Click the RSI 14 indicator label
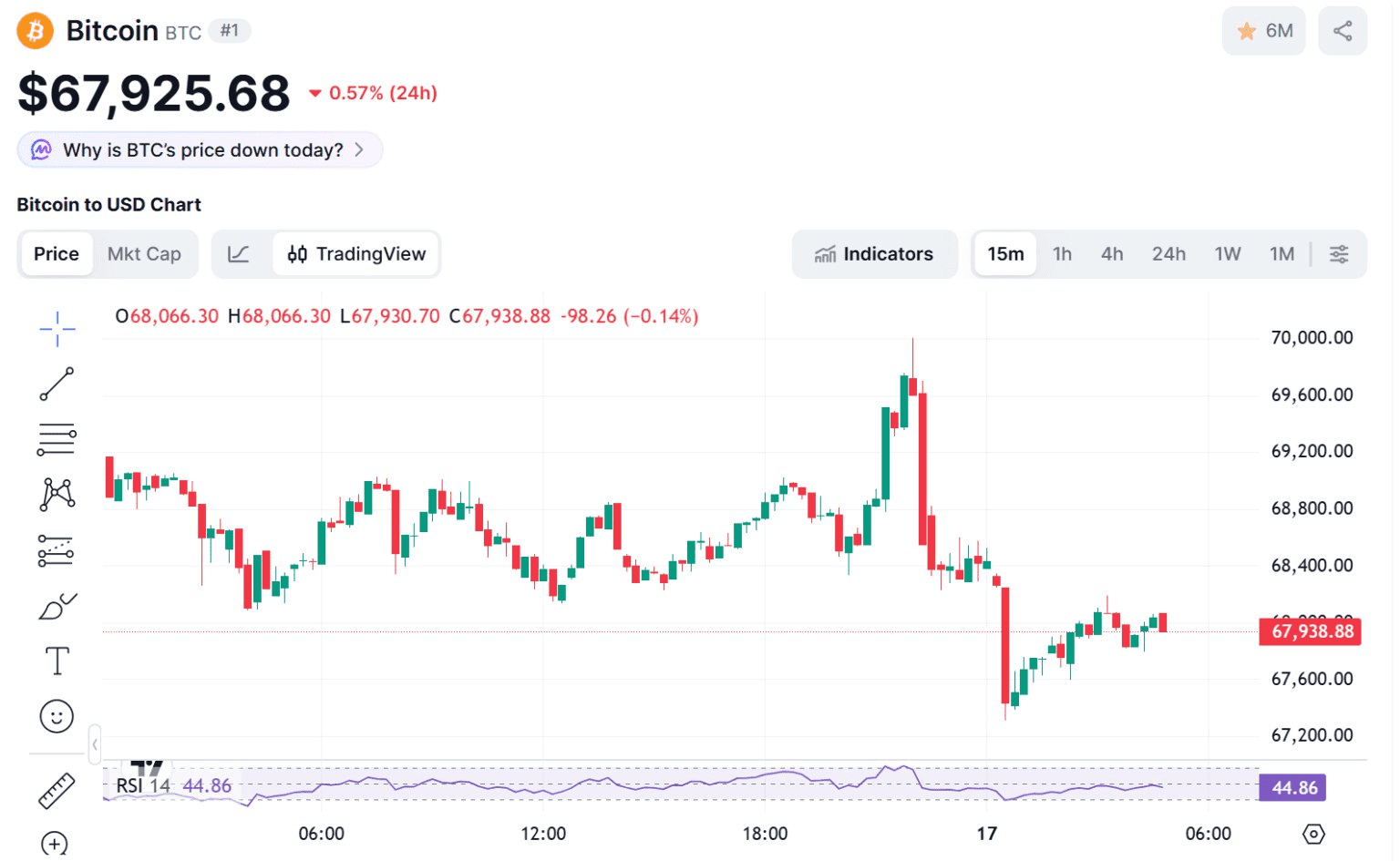The height and width of the screenshot is (861, 1400). pyautogui.click(x=143, y=785)
